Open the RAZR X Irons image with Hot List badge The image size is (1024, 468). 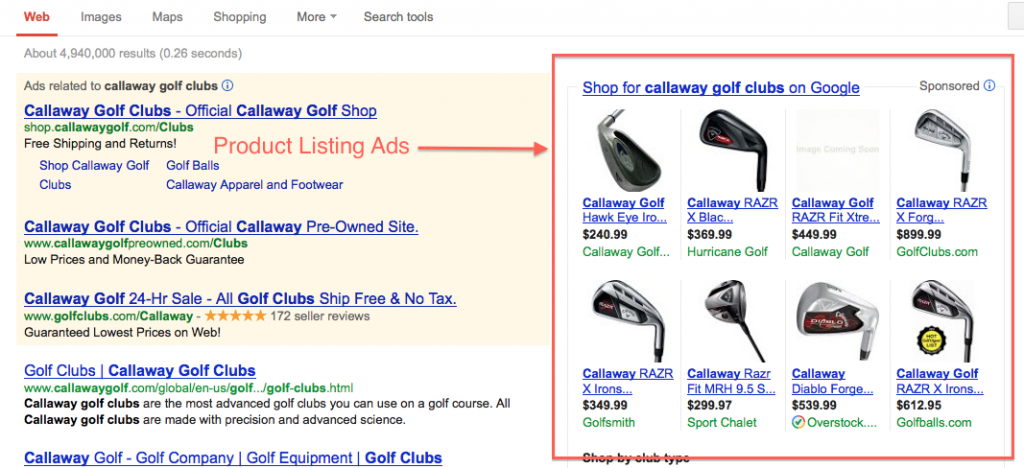click(938, 321)
